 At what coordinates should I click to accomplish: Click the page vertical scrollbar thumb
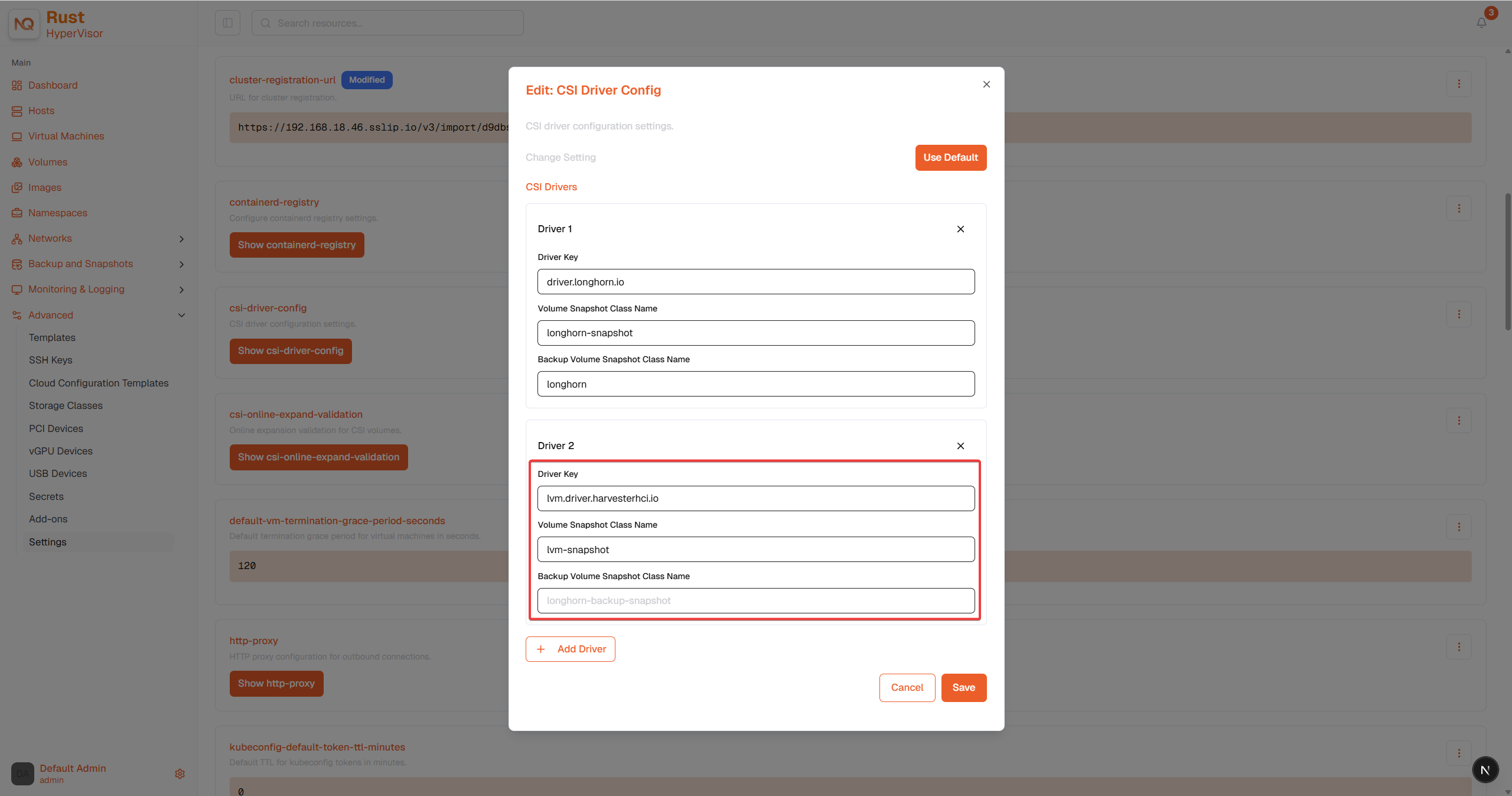tap(1507, 261)
